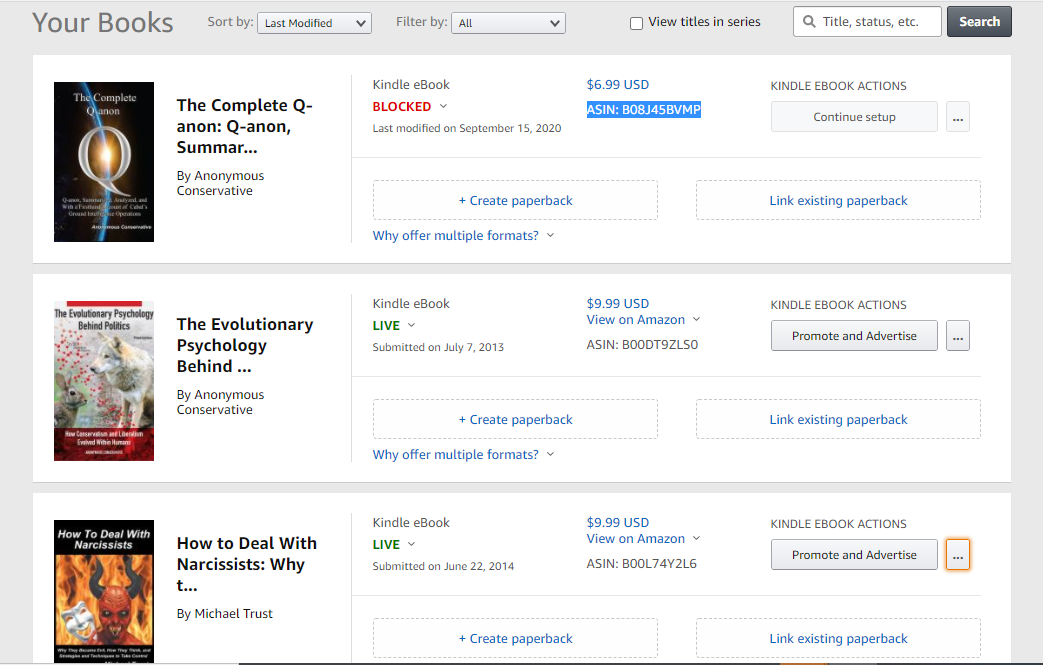Link existing paperback for The Complete Q-anon
This screenshot has height=665, width=1043.
coord(838,200)
